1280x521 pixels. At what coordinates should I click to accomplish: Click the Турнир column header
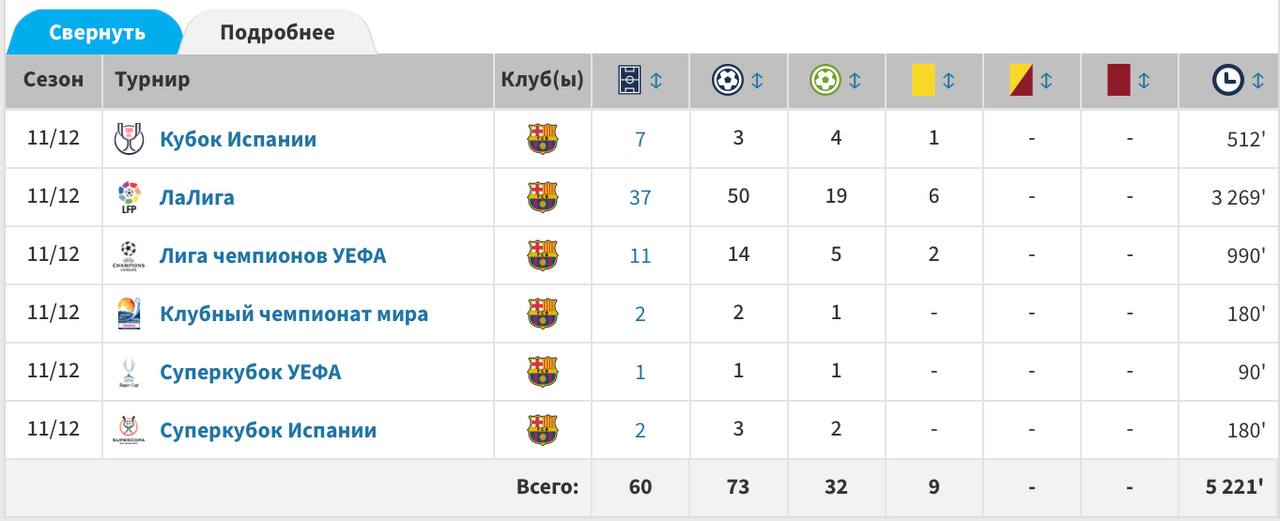[152, 79]
